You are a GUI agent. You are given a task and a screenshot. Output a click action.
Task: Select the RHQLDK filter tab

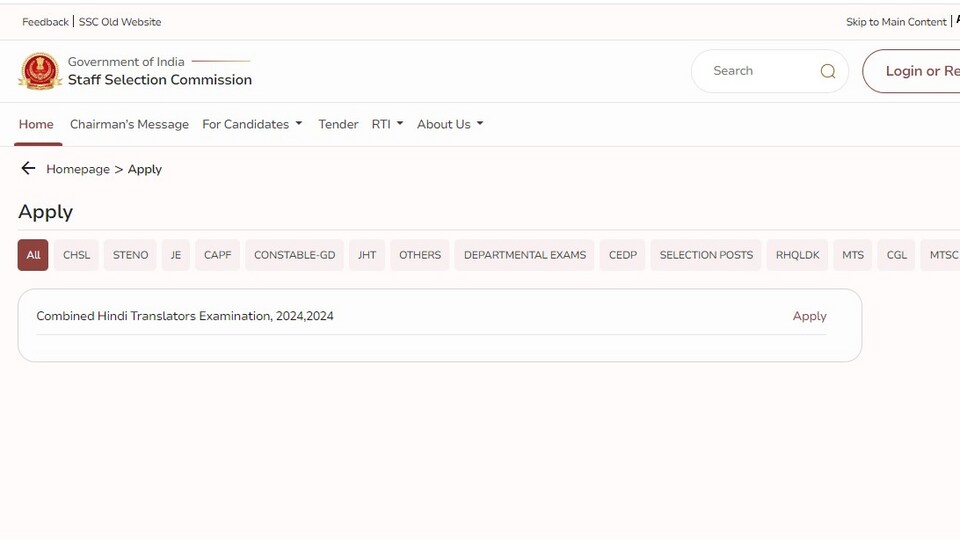(797, 255)
